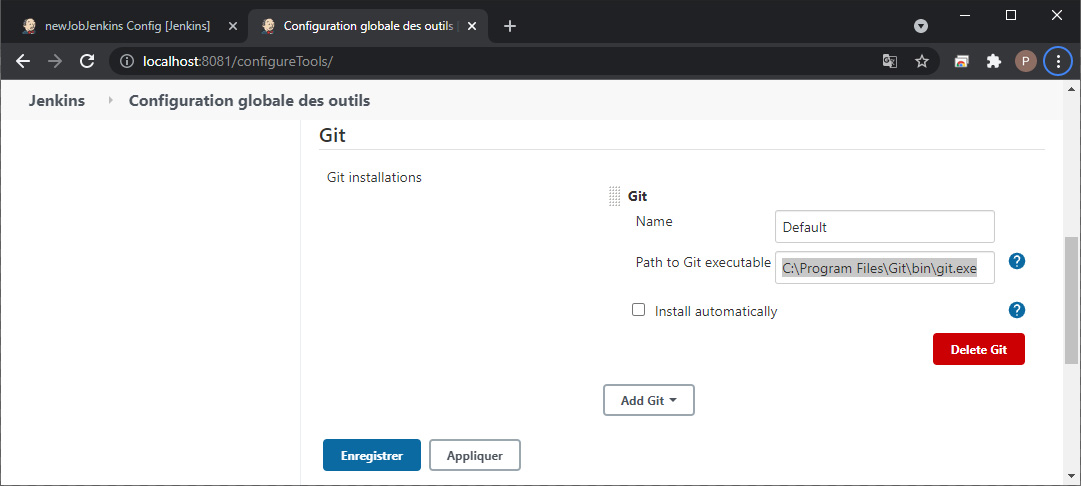Screen dimensions: 1081x486
Task: Delete the Git installation
Action: click(x=979, y=349)
